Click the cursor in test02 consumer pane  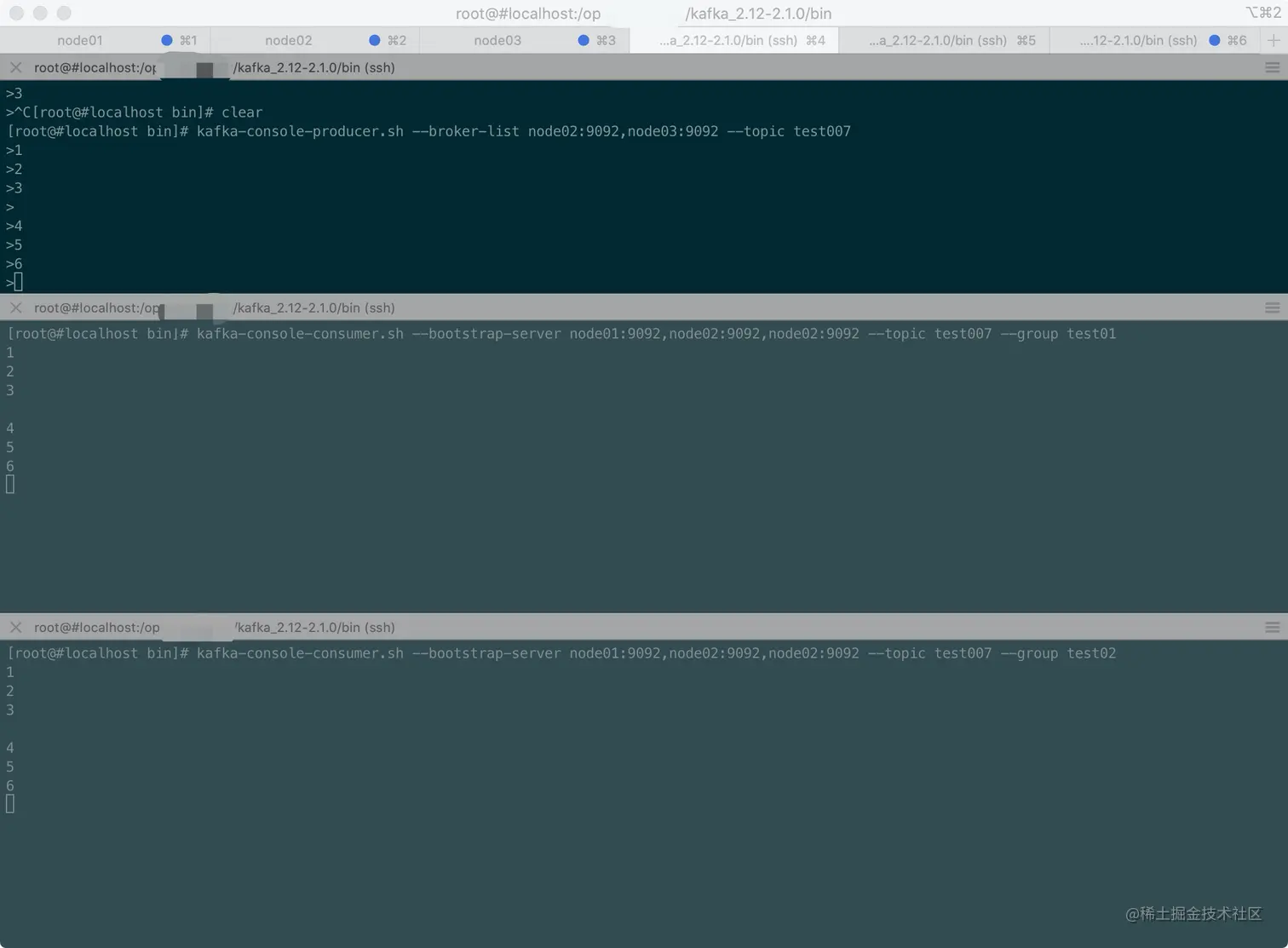point(10,804)
